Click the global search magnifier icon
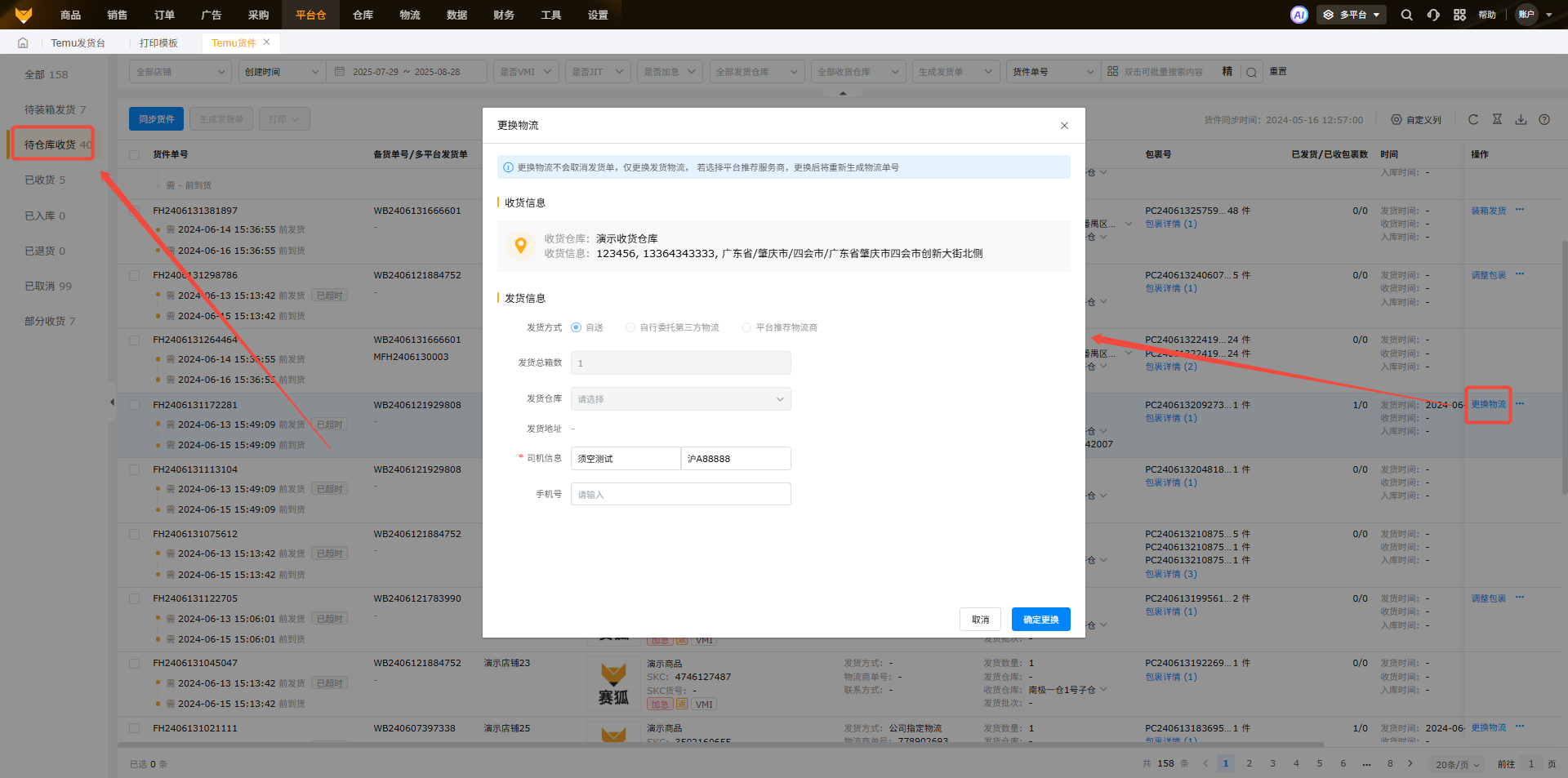 click(1406, 15)
